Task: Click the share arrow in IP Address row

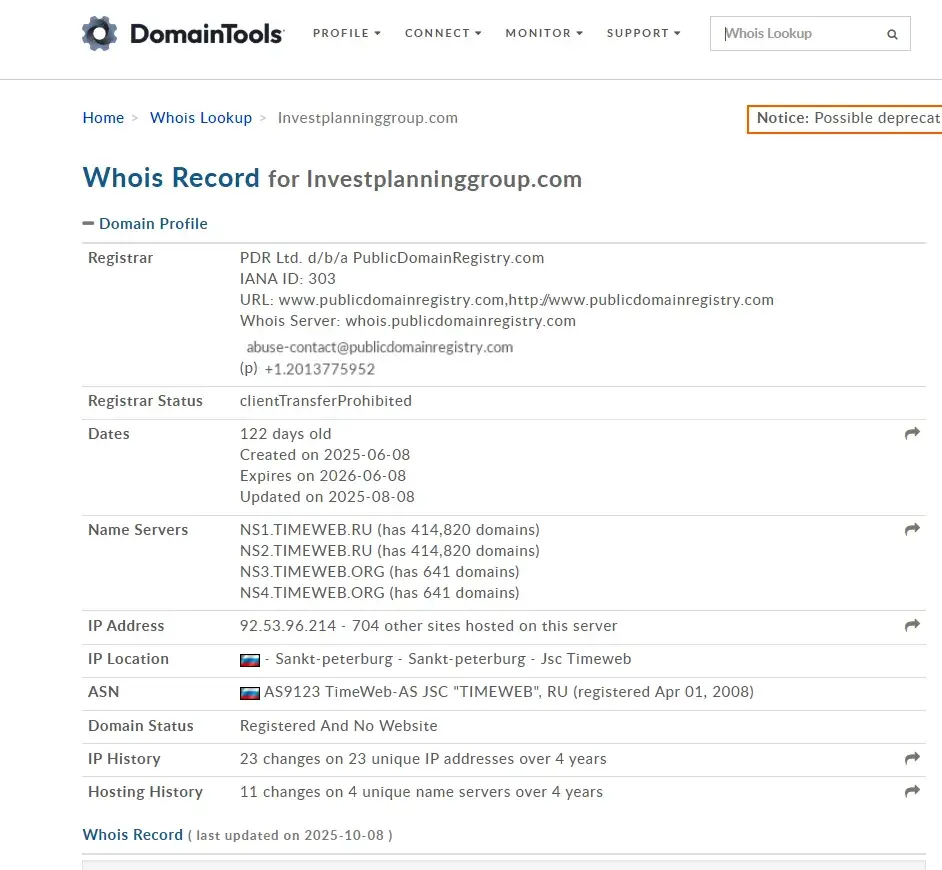Action: [x=912, y=625]
